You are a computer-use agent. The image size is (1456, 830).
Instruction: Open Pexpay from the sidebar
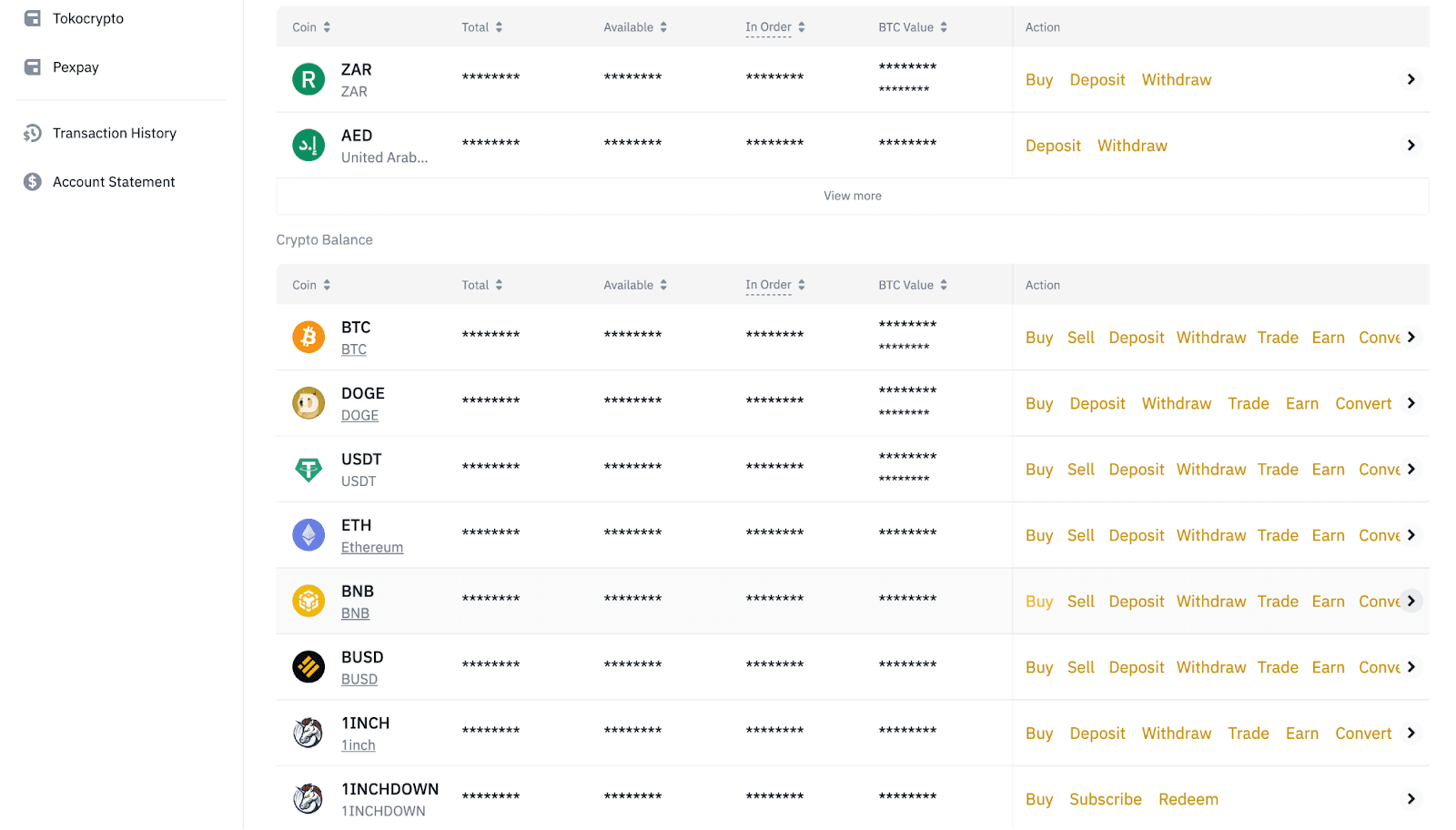[76, 67]
